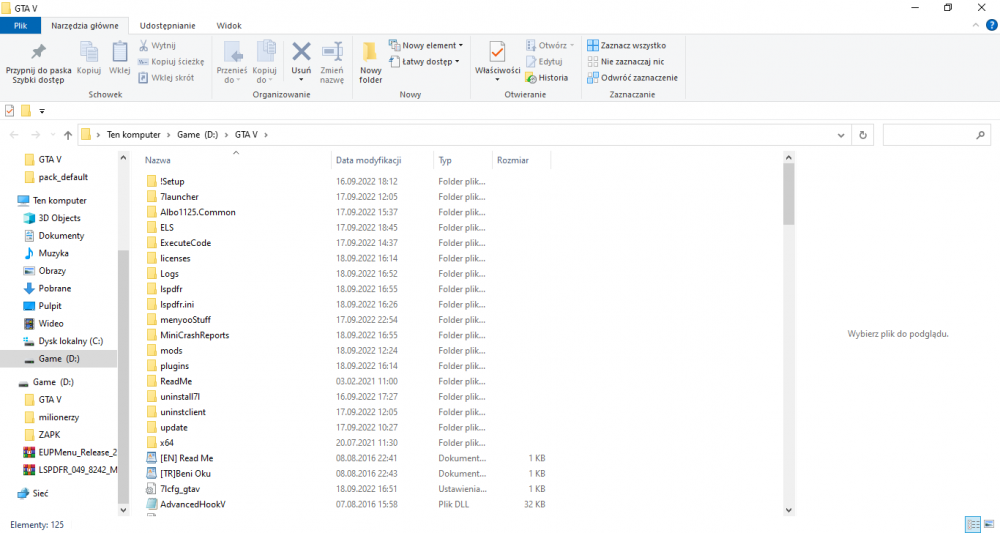Expand address bar history dropdown arrow
Viewport: 1000px width, 533px height.
[841, 135]
